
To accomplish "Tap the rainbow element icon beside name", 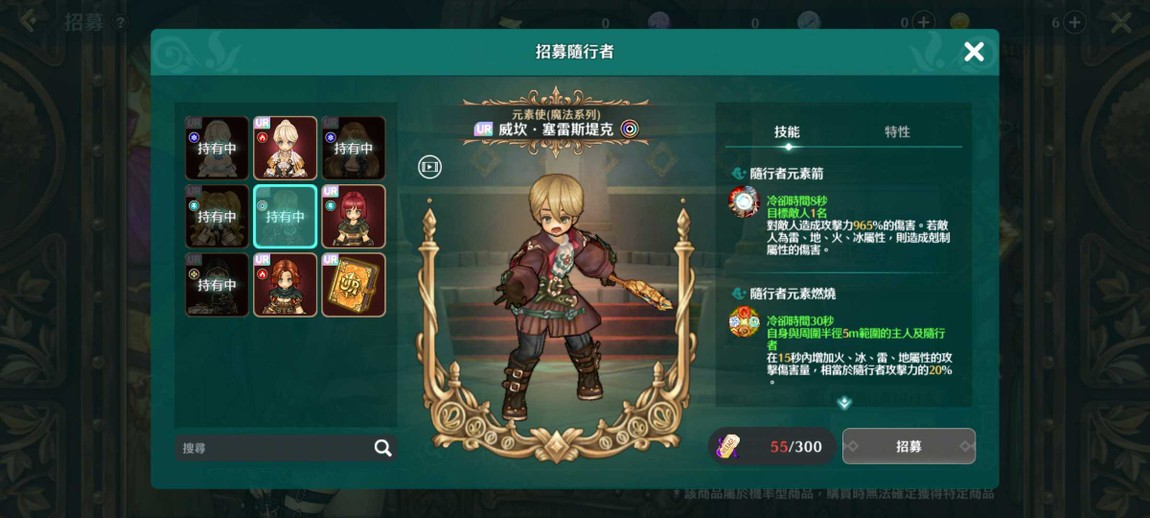I will click(x=629, y=129).
